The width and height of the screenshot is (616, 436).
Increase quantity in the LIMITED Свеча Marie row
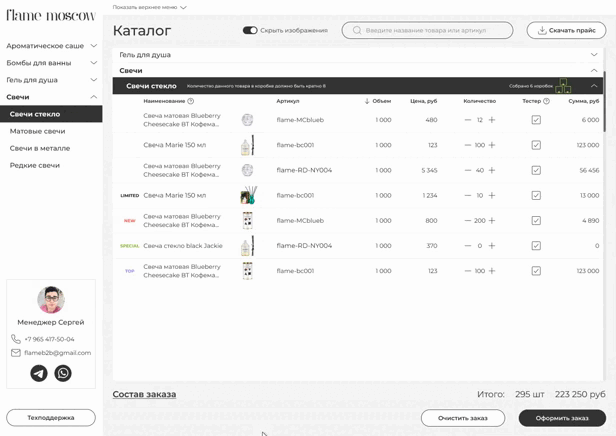click(x=492, y=195)
